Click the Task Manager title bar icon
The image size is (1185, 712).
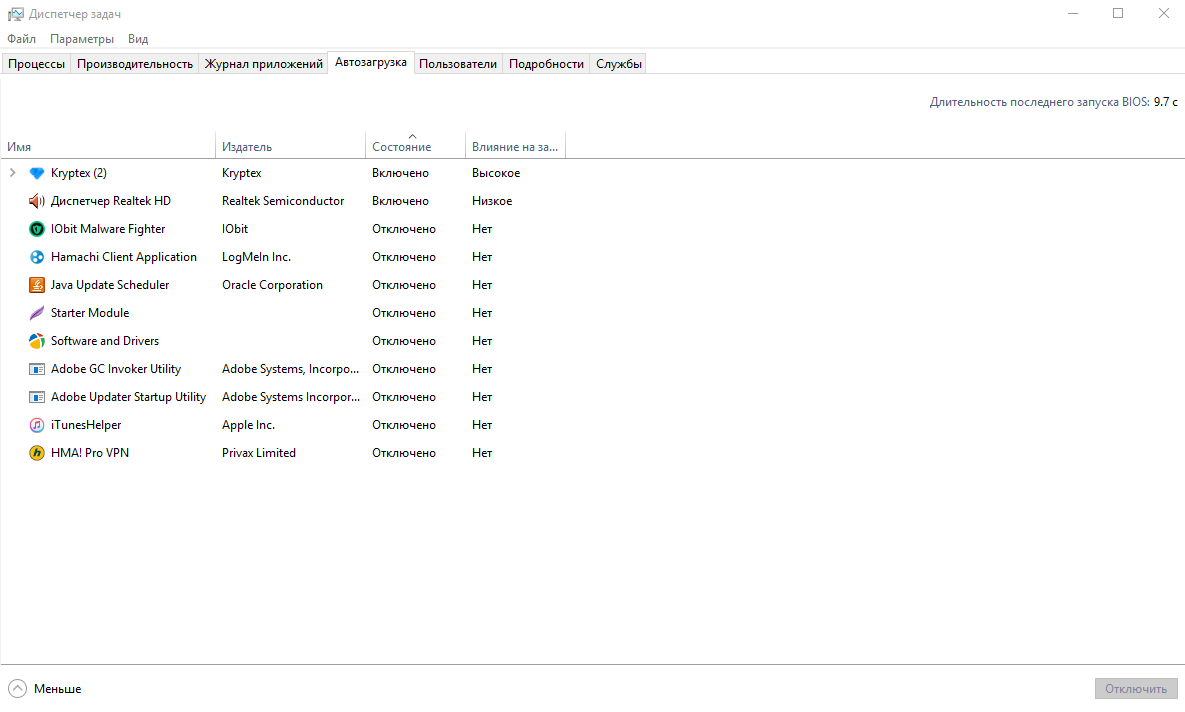coord(15,14)
